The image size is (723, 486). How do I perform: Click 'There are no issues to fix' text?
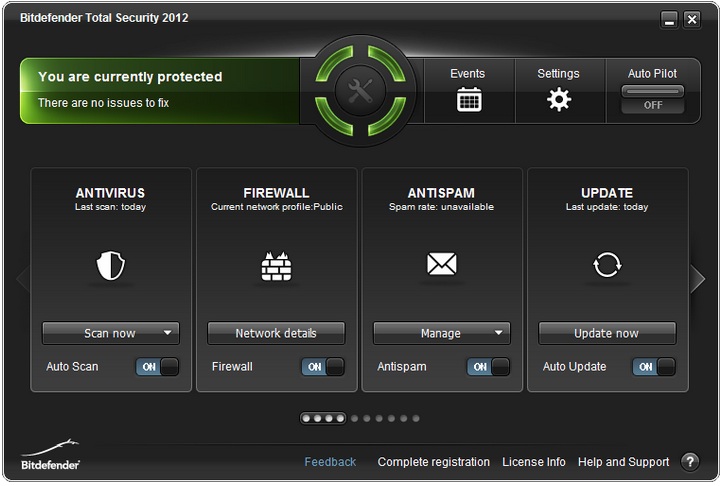click(x=103, y=102)
